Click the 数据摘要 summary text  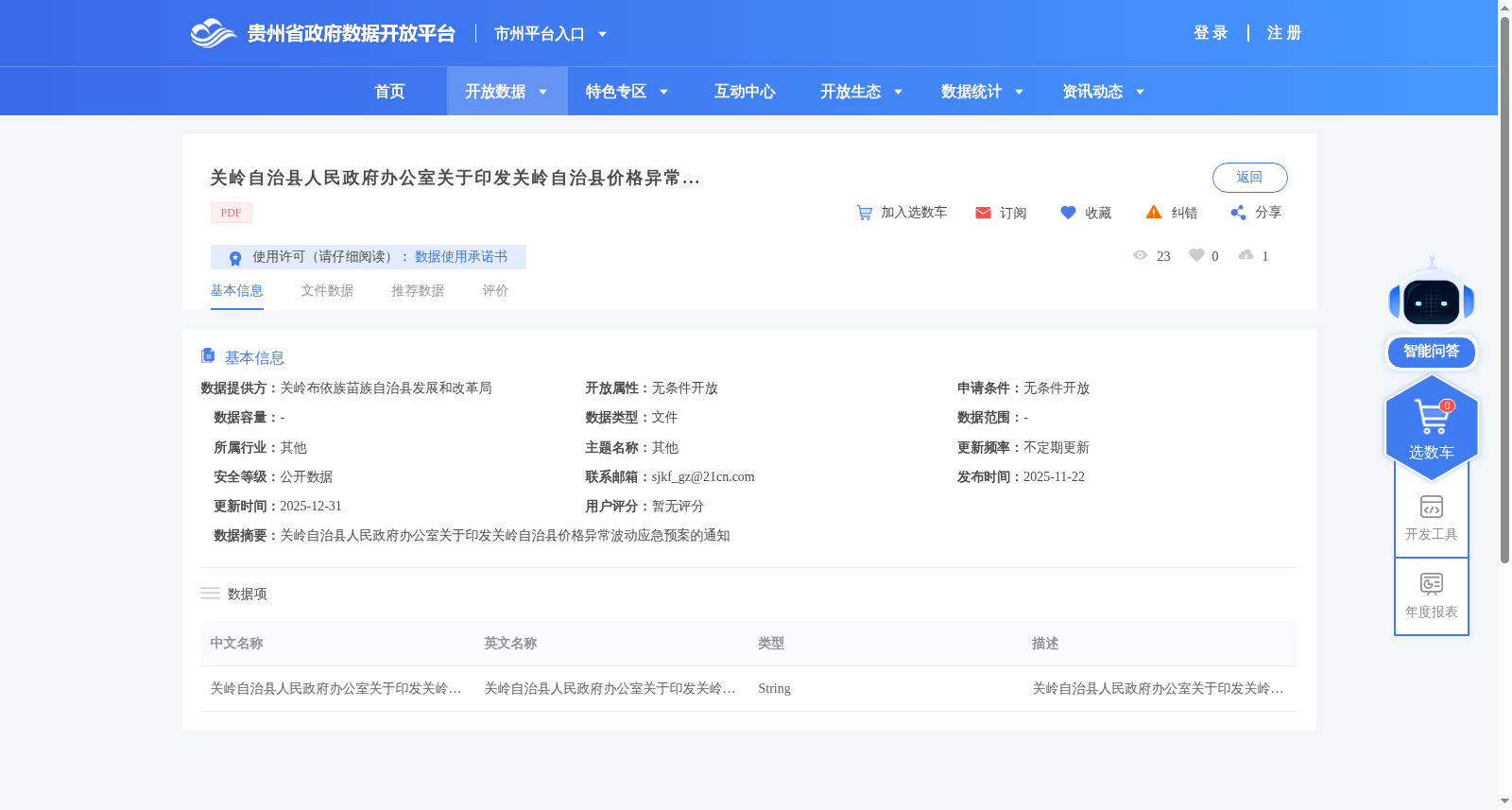click(x=505, y=535)
